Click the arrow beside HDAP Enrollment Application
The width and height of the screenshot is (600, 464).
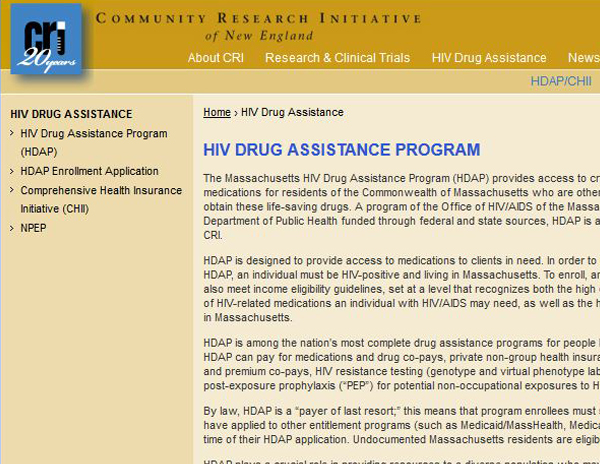click(12, 171)
